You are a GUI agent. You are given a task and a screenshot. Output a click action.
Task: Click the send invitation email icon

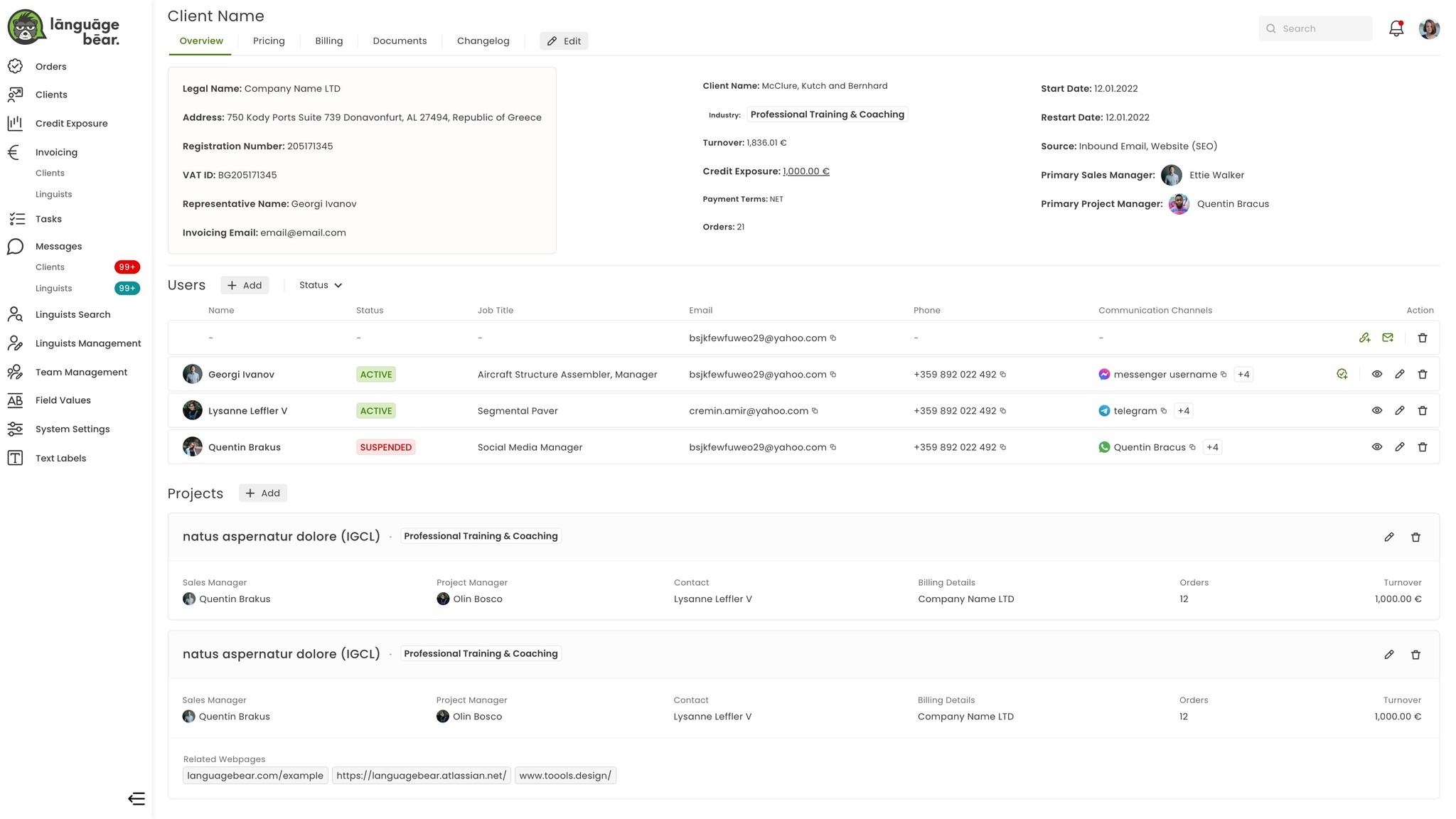click(1387, 338)
